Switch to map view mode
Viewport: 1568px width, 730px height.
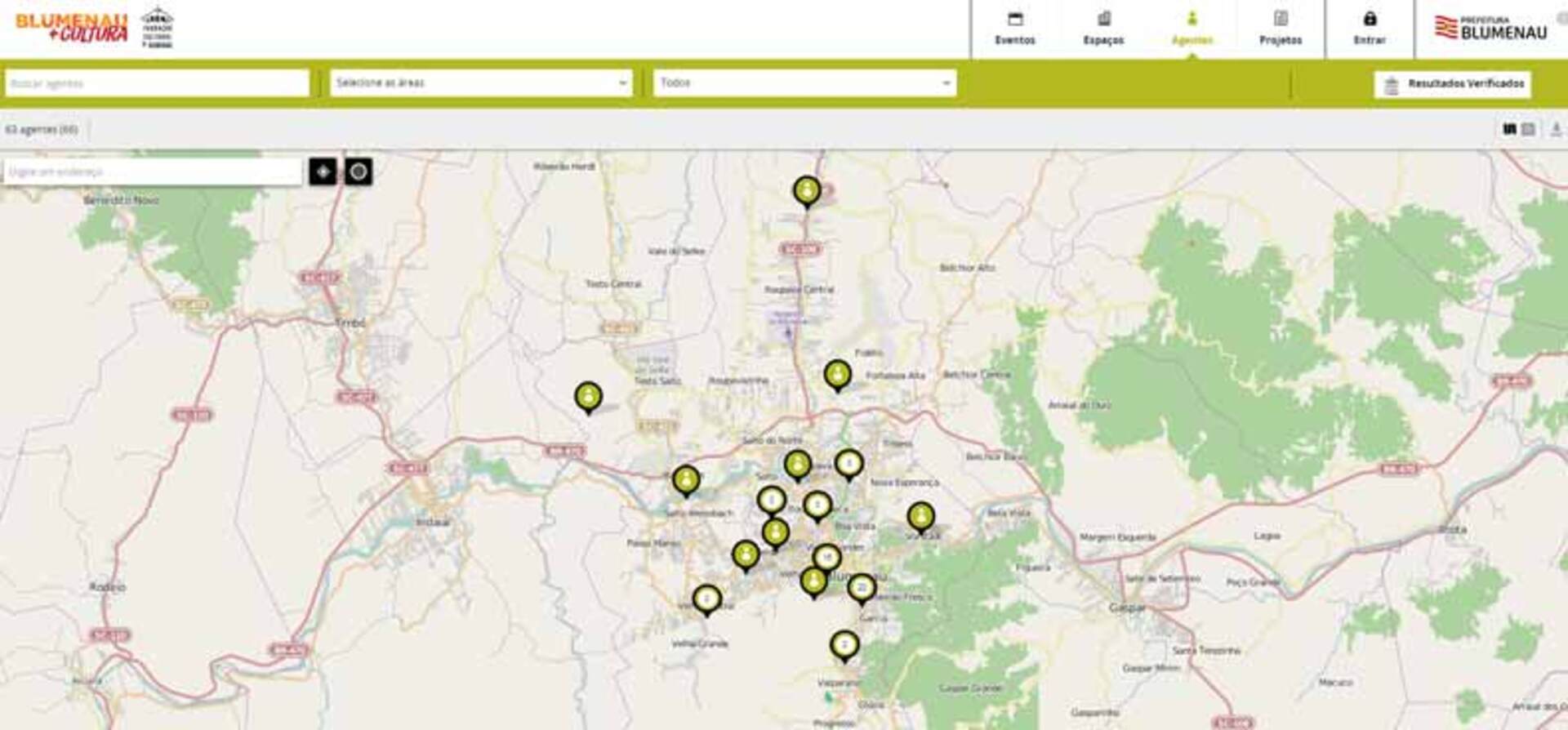click(x=1509, y=129)
